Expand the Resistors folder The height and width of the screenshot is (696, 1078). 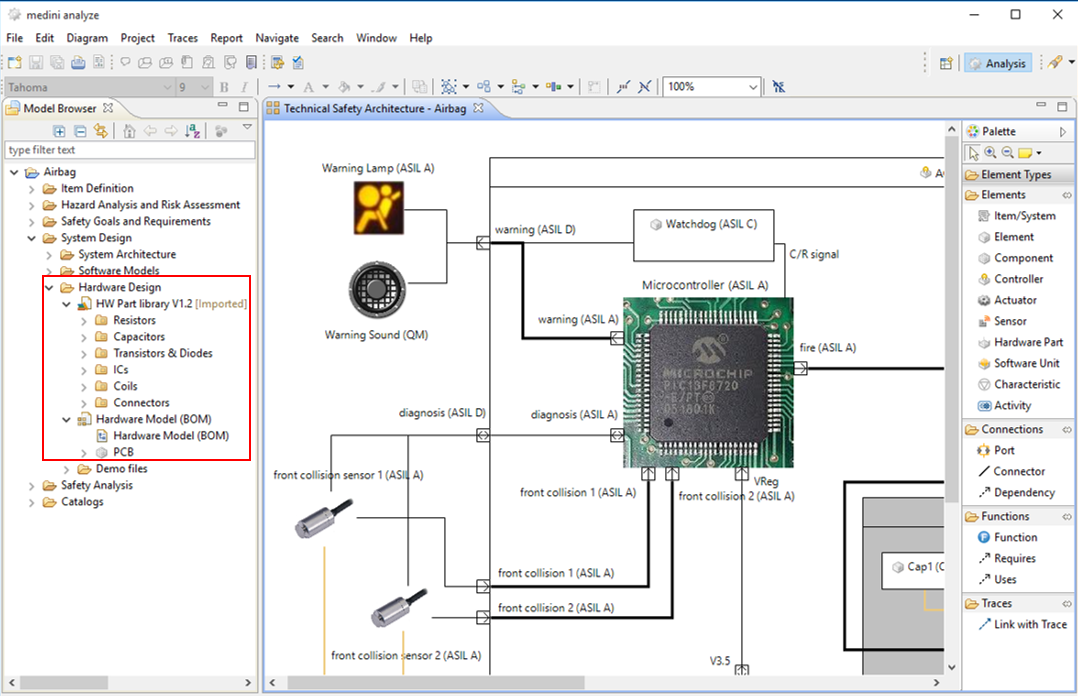tap(84, 321)
